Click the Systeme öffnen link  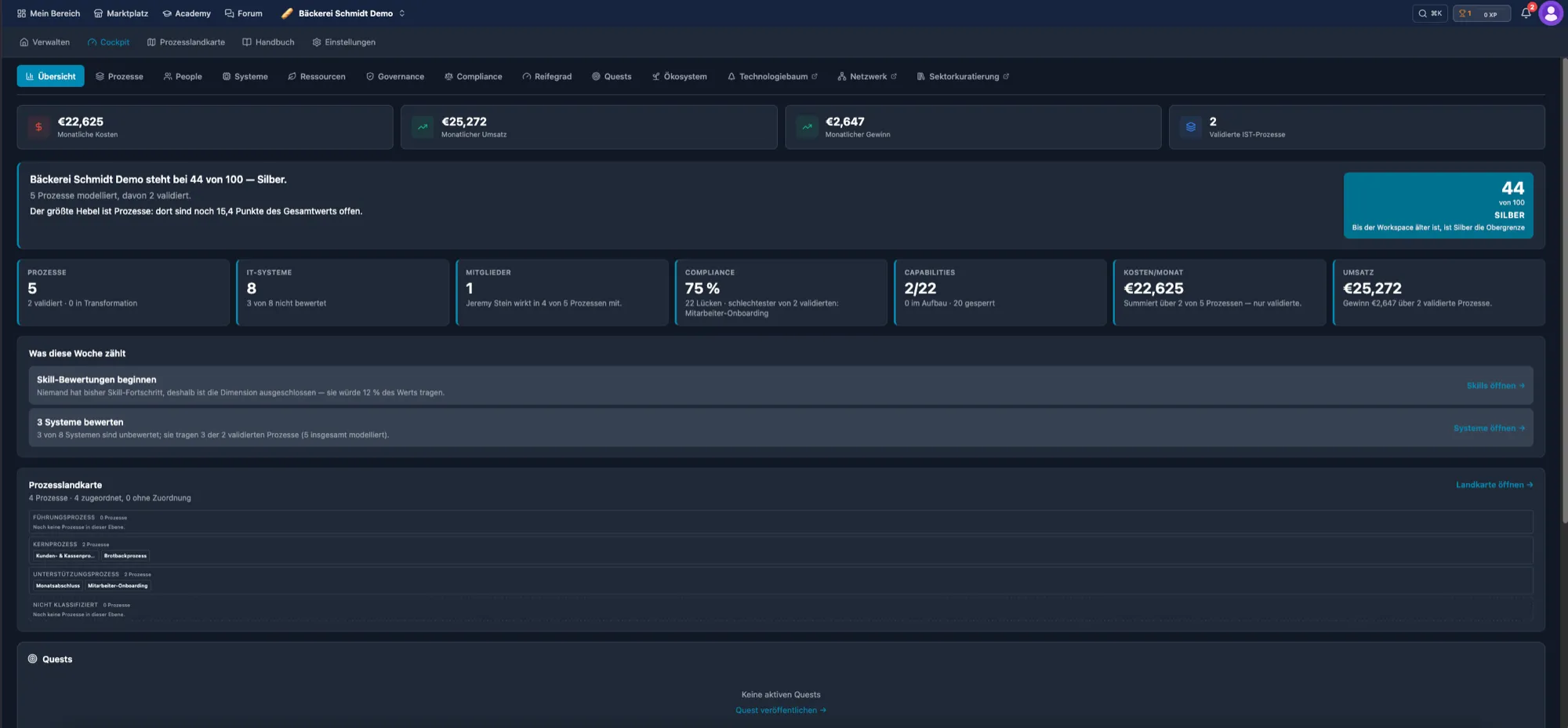1489,428
